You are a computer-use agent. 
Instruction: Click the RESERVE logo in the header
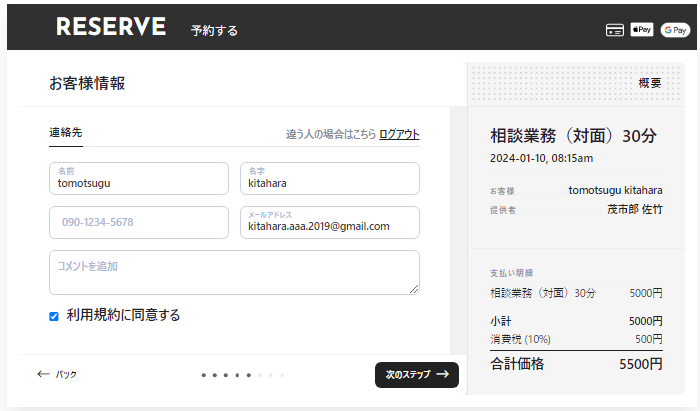pos(111,28)
